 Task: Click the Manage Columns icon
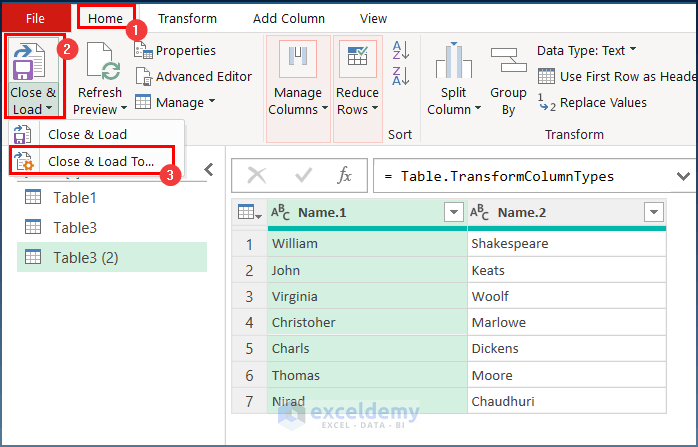pos(298,58)
